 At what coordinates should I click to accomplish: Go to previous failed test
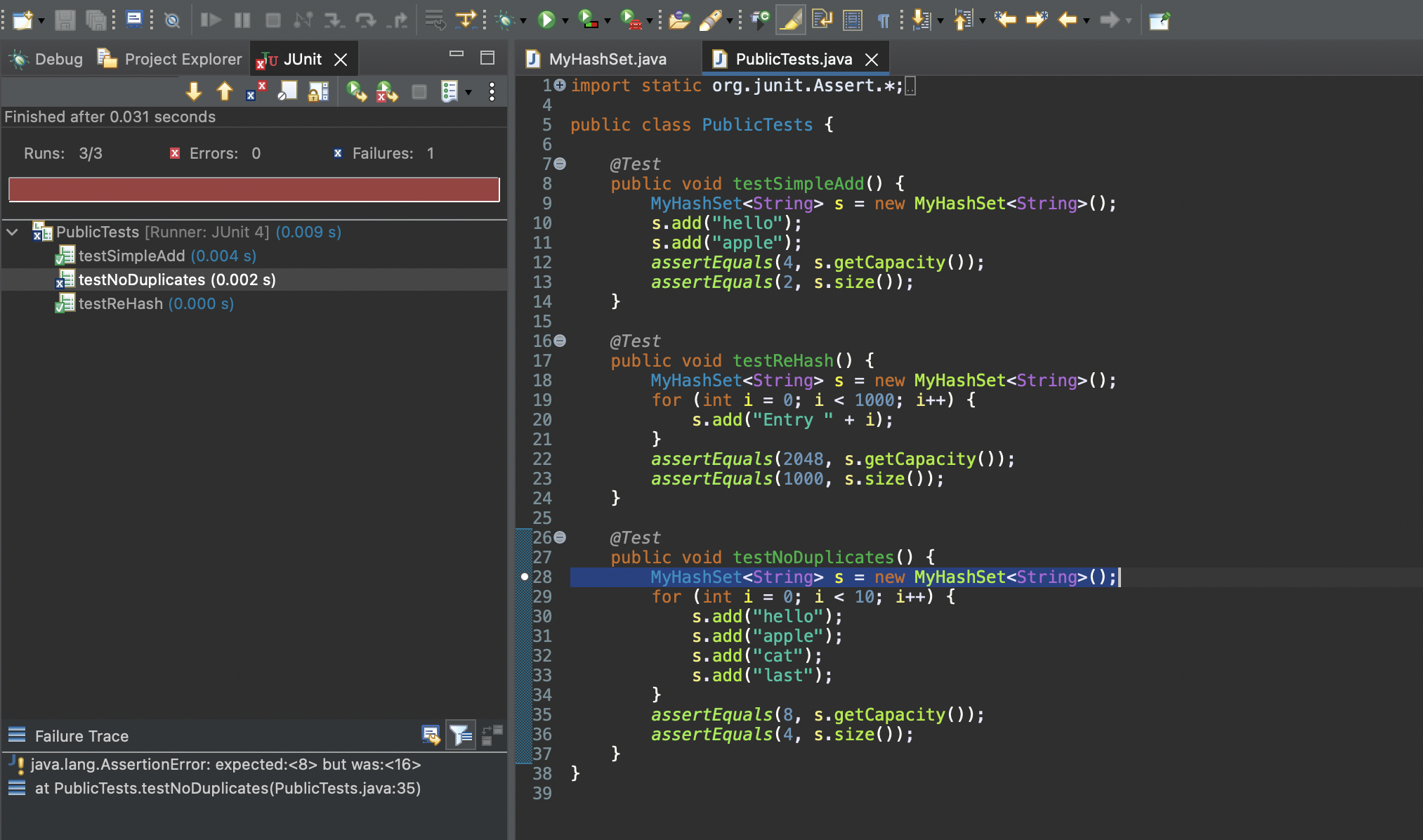225,91
